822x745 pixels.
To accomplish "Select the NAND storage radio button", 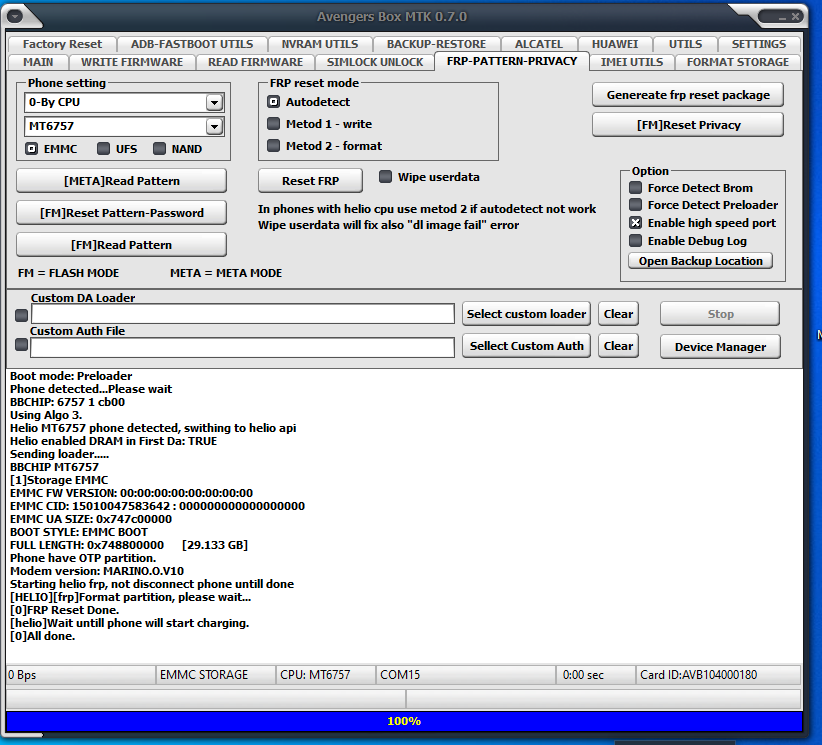I will click(x=159, y=149).
